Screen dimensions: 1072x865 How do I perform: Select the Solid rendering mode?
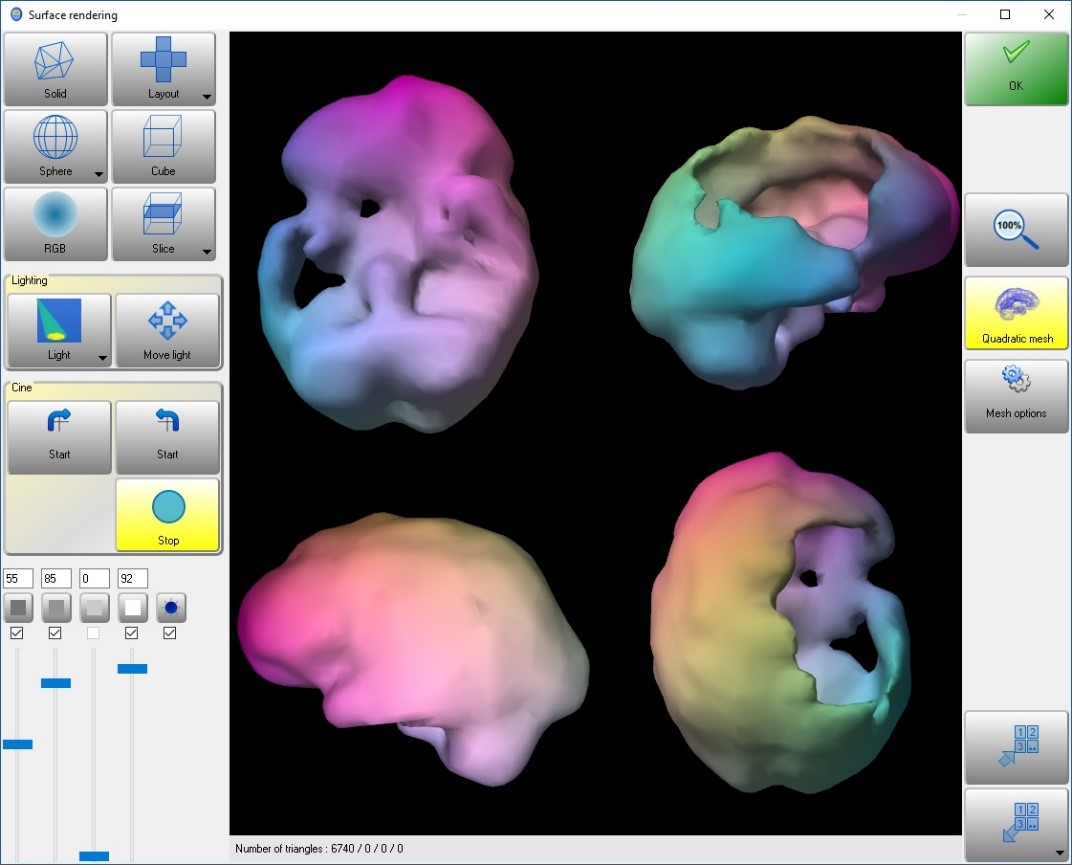click(x=56, y=68)
